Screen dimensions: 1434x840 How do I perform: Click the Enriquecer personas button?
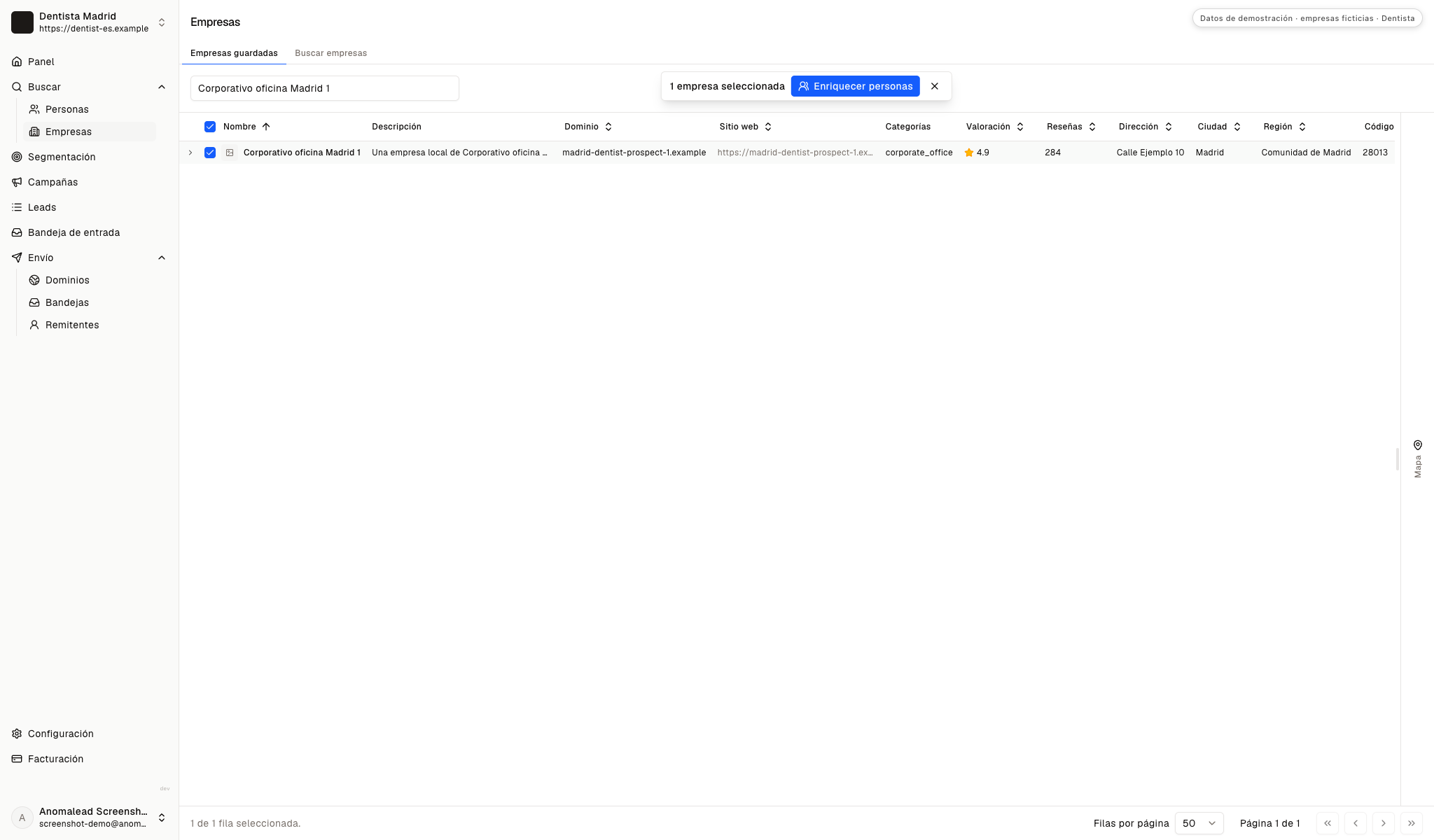[856, 86]
